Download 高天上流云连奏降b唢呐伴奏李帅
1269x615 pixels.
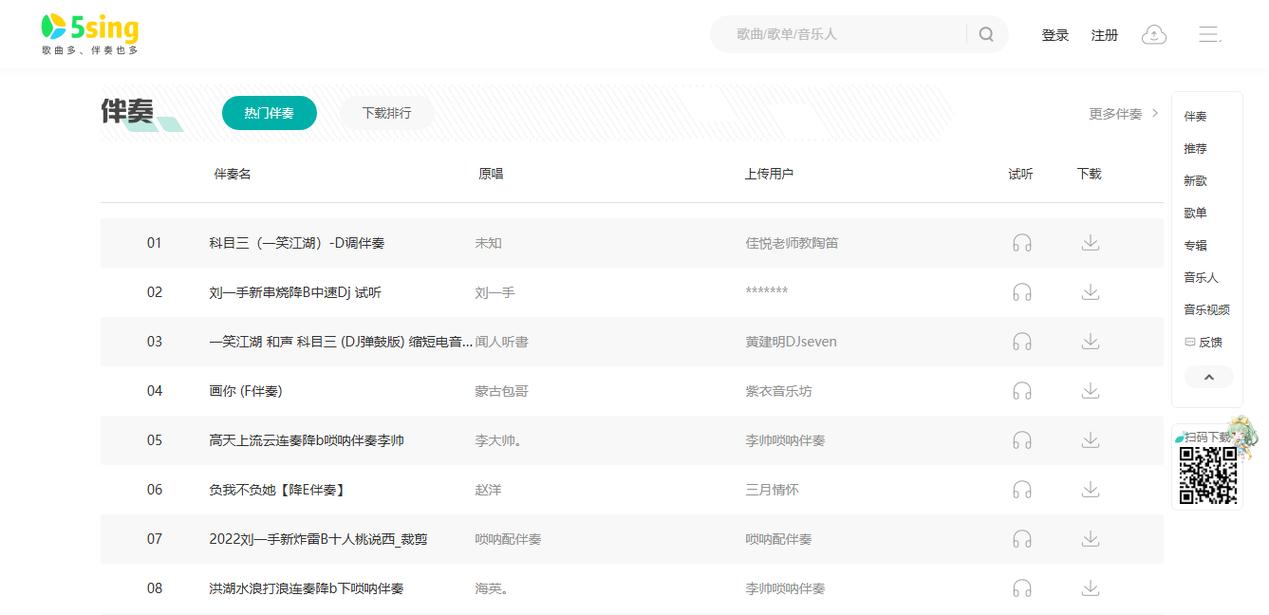[1090, 440]
